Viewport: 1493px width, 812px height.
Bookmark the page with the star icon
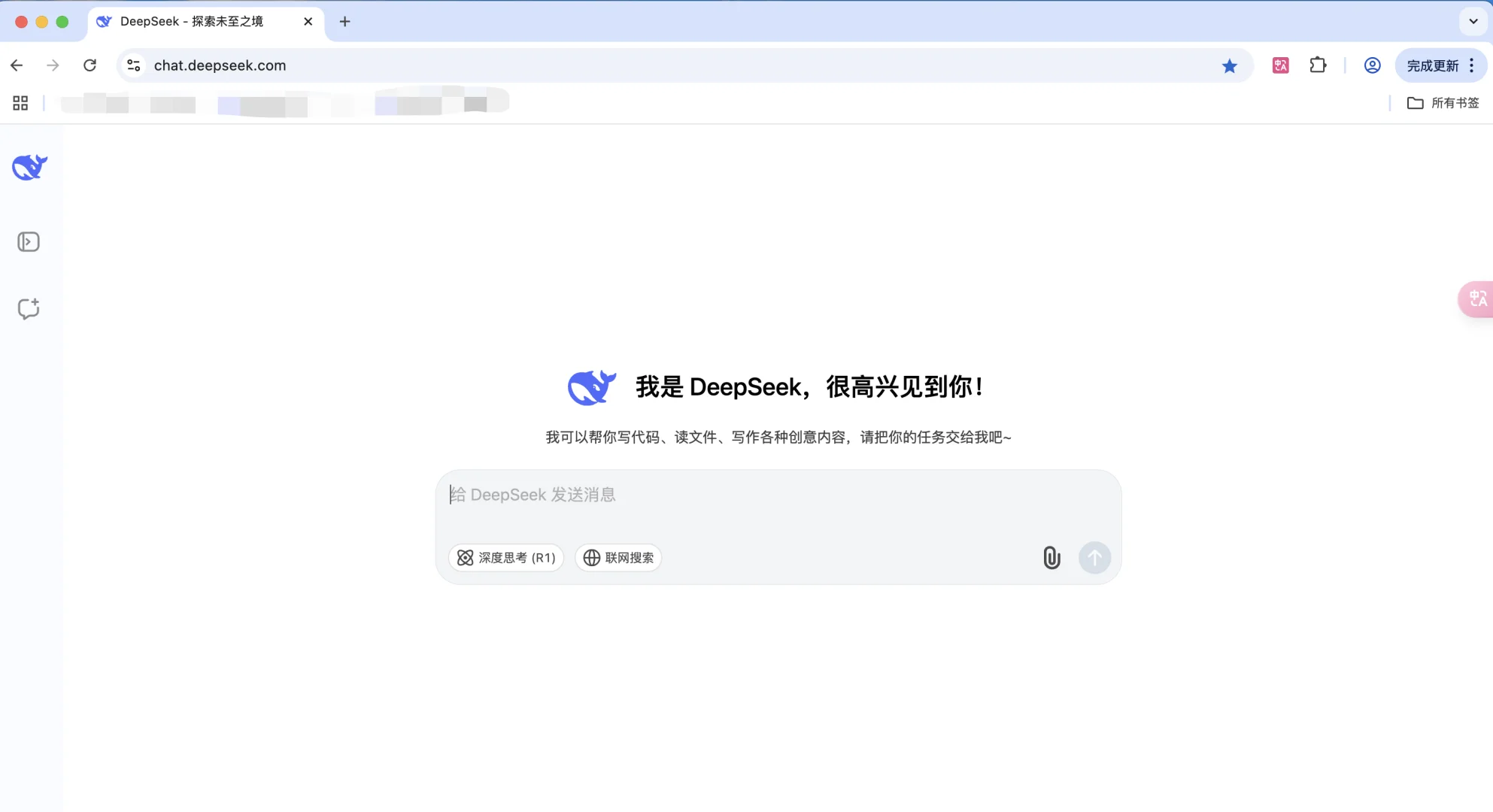[1230, 65]
